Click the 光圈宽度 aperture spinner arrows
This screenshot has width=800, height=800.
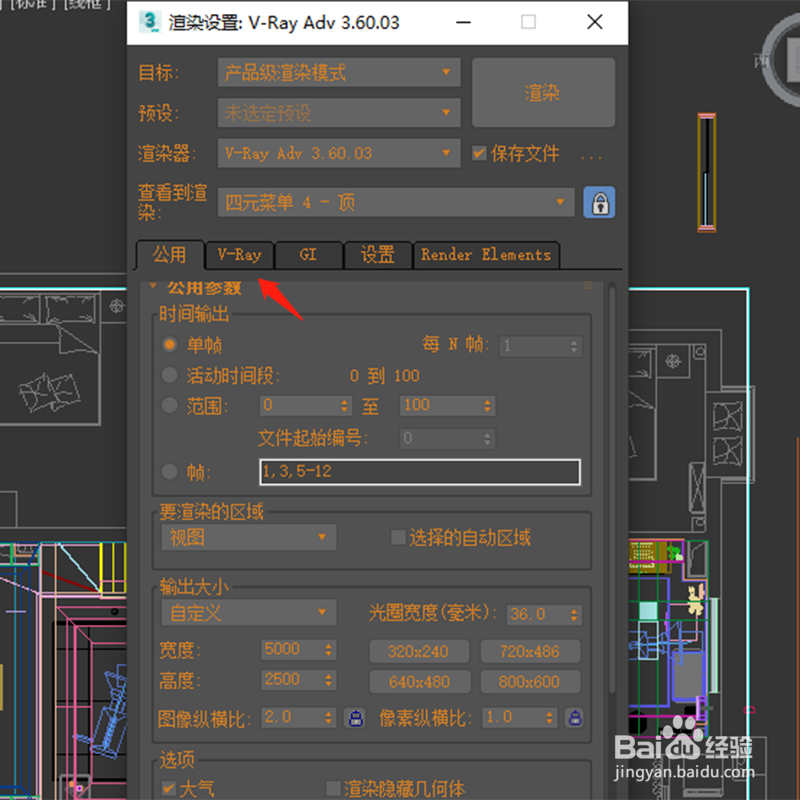(574, 615)
